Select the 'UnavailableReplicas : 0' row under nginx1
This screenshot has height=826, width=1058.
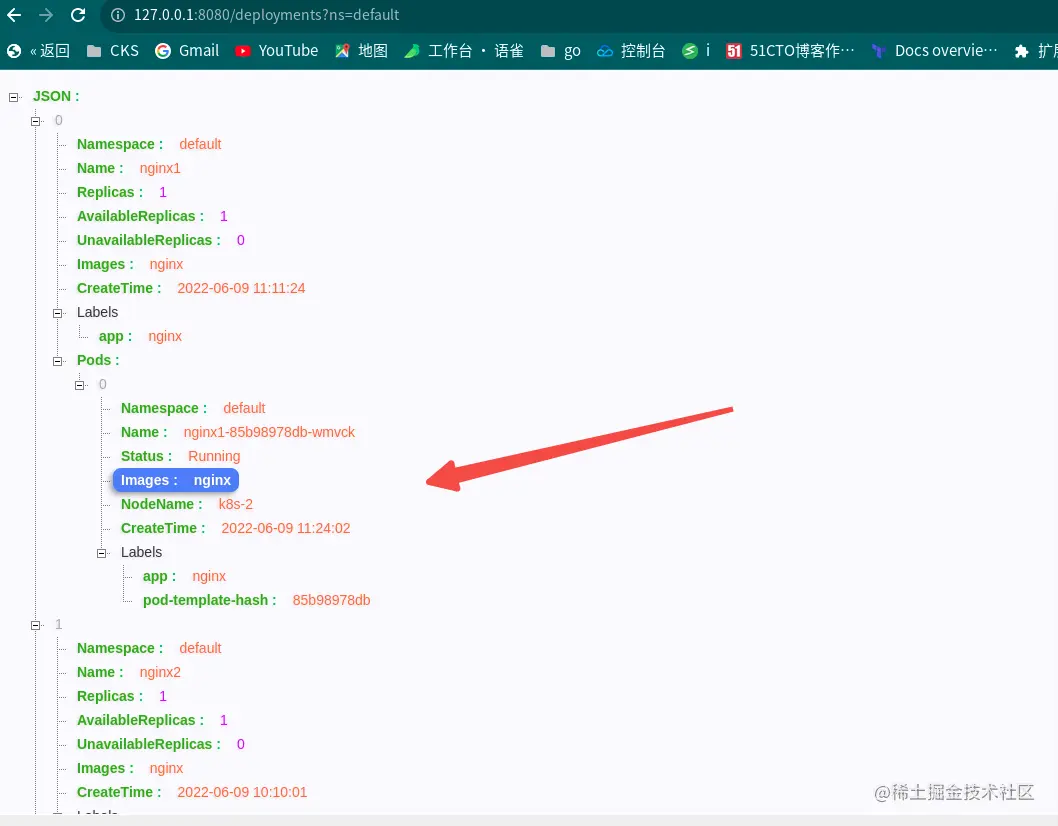[161, 240]
